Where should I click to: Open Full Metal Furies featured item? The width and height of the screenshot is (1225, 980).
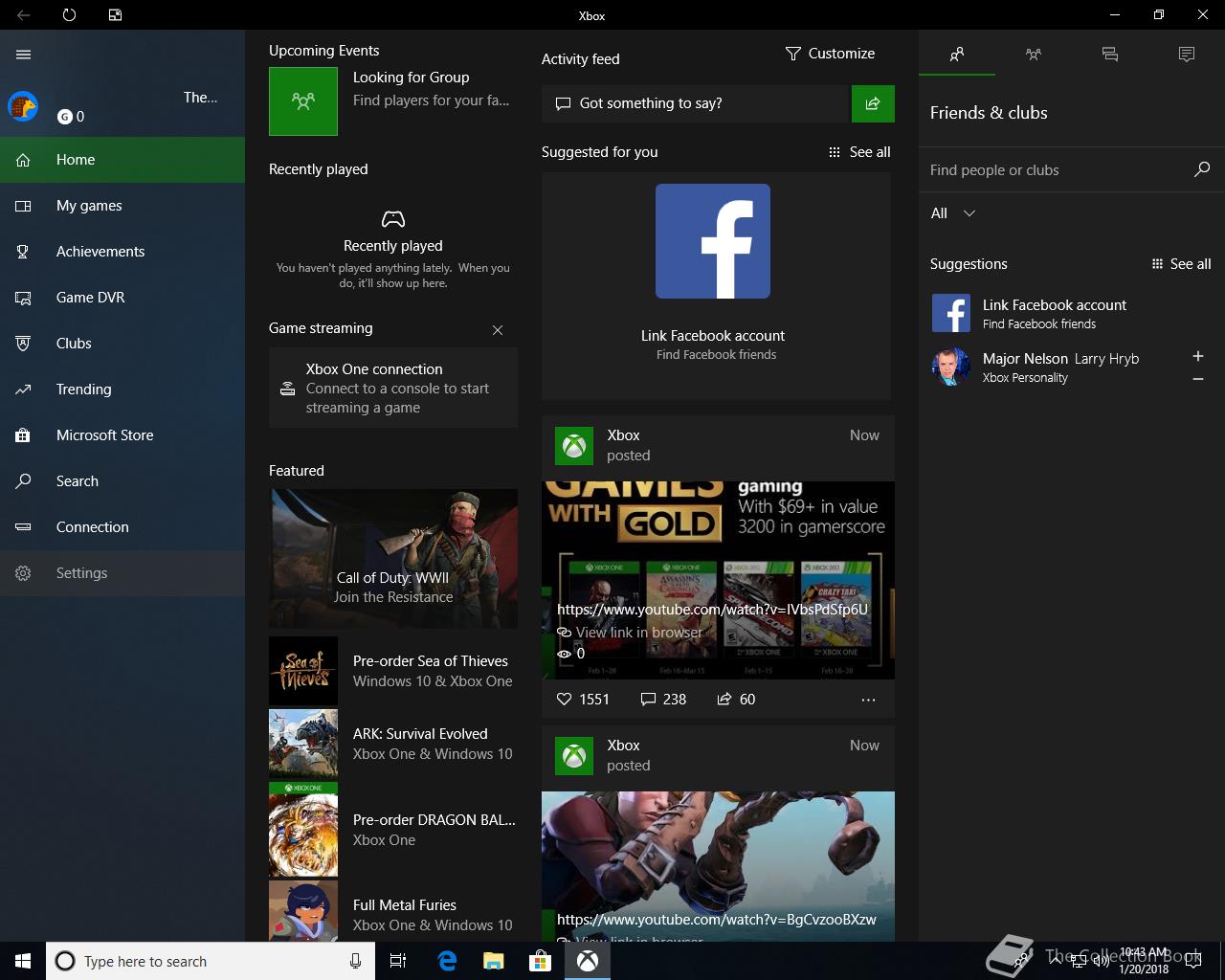tap(393, 912)
